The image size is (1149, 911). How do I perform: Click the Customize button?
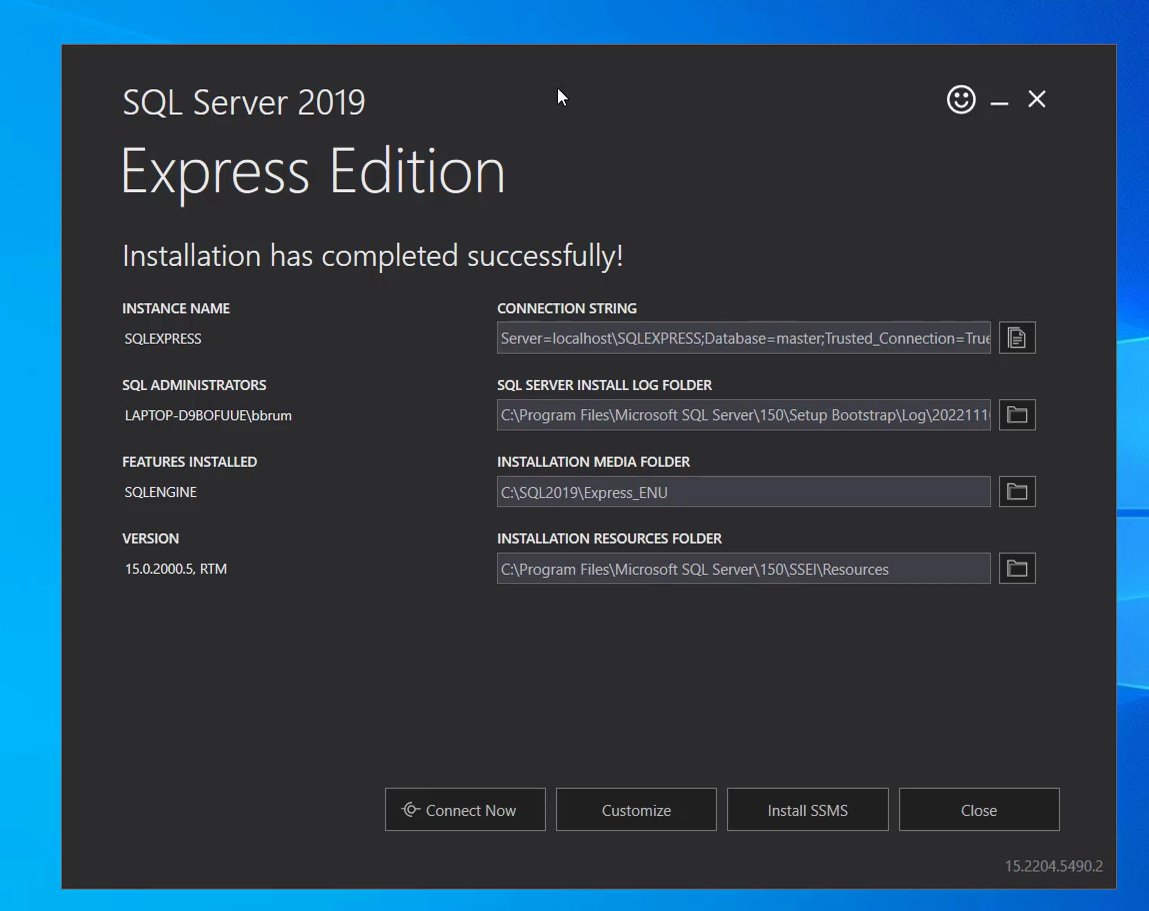click(636, 810)
